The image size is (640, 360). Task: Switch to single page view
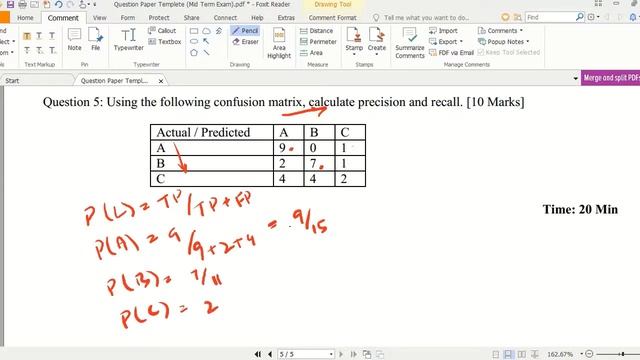(x=496, y=354)
